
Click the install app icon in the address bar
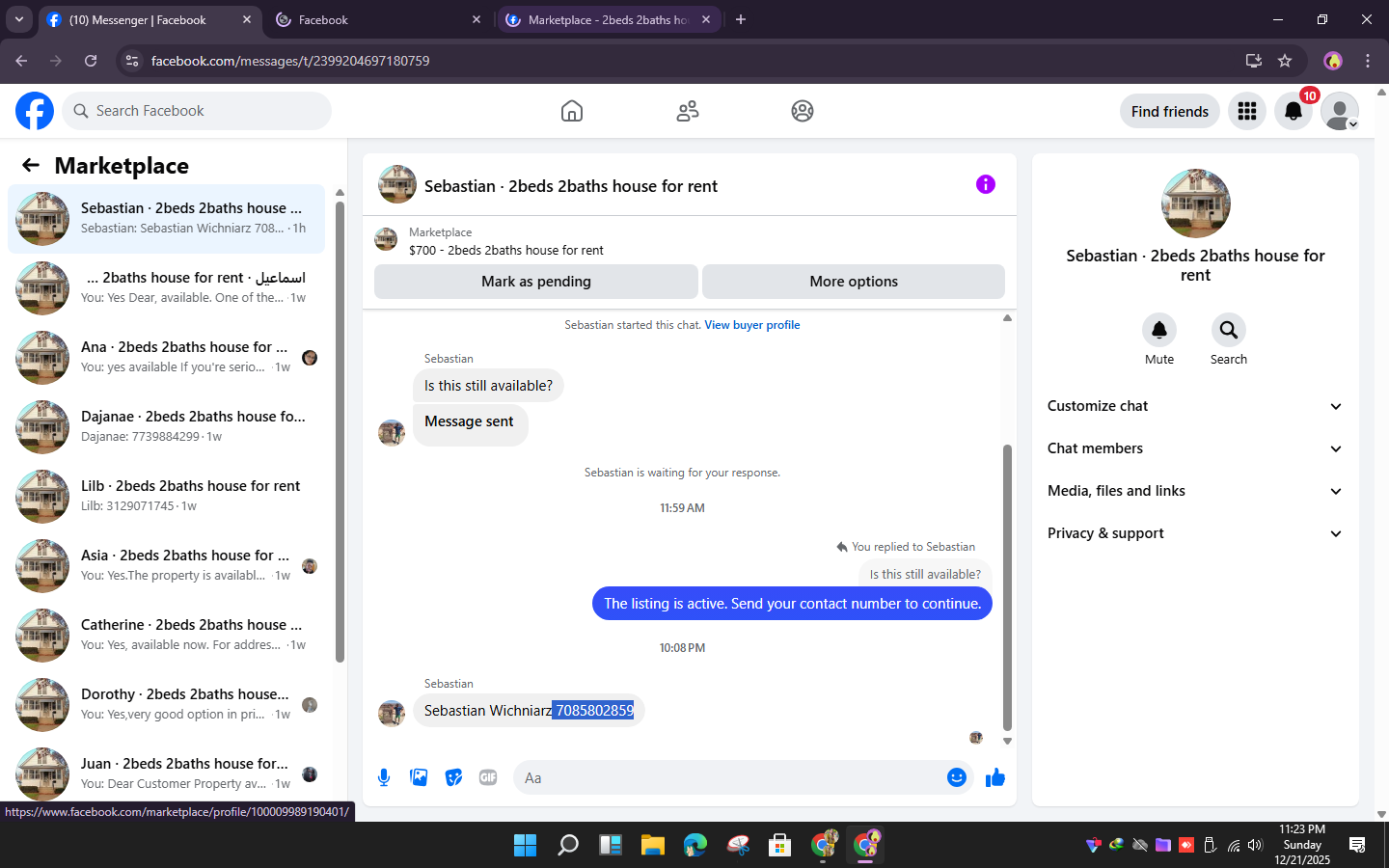coord(1254,61)
